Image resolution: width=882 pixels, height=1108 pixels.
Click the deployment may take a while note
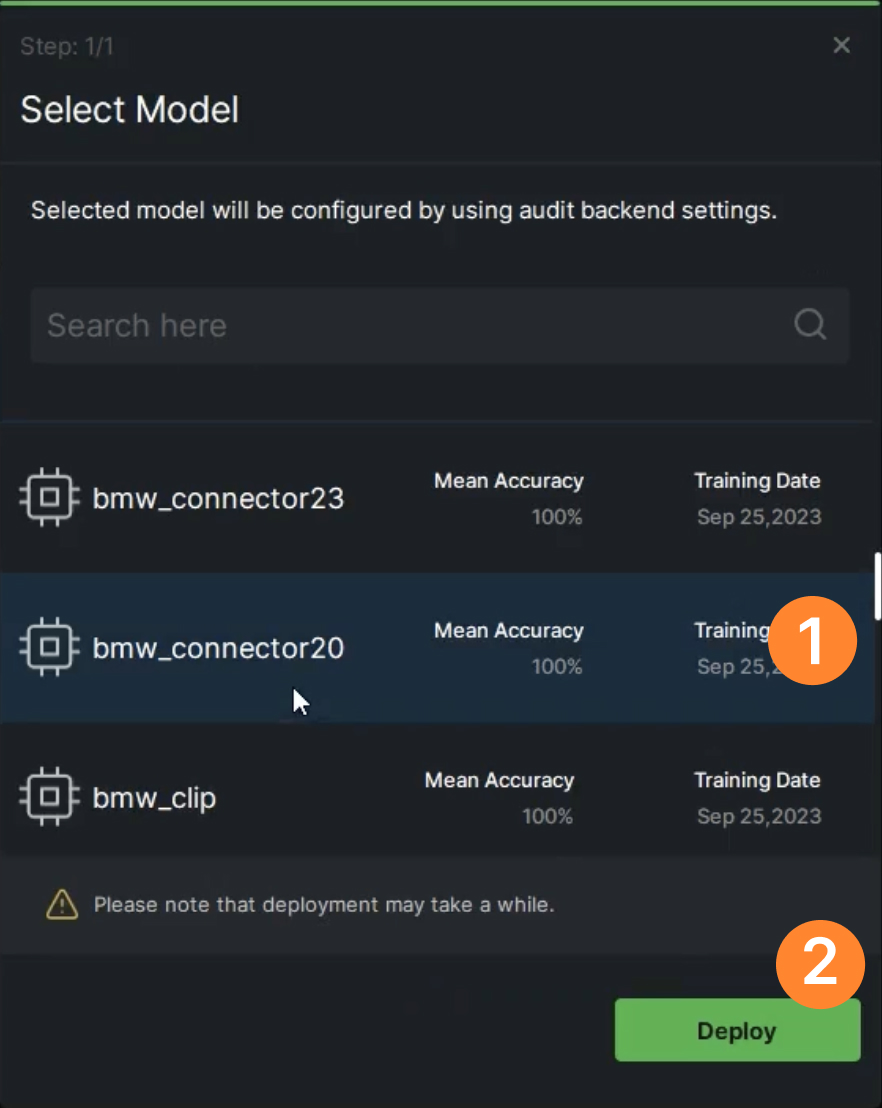(324, 904)
